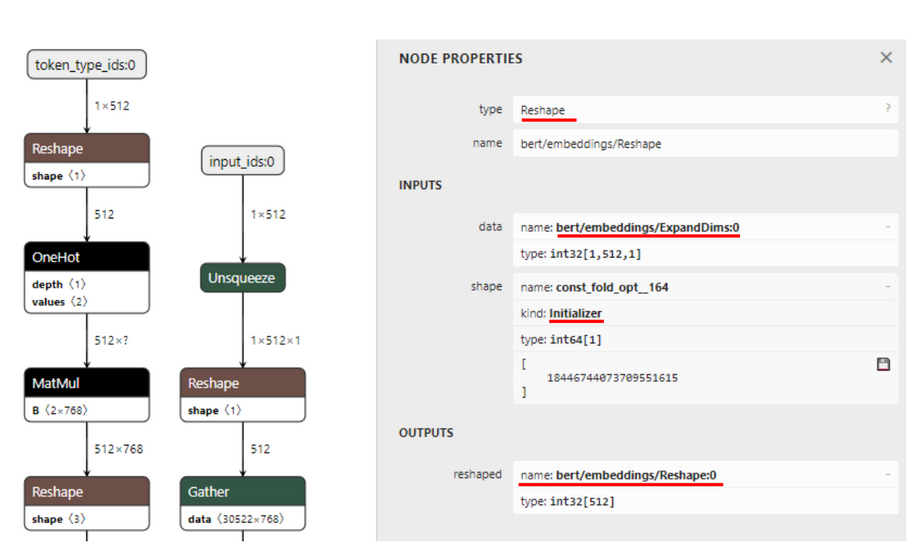The width and height of the screenshot is (914, 555).
Task: Open the depth attribute of OneHot
Action: point(59,284)
